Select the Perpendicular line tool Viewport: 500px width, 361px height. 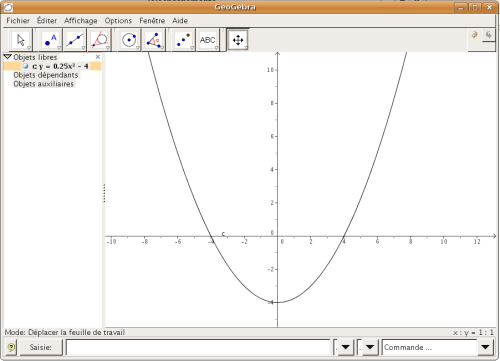tap(99, 40)
